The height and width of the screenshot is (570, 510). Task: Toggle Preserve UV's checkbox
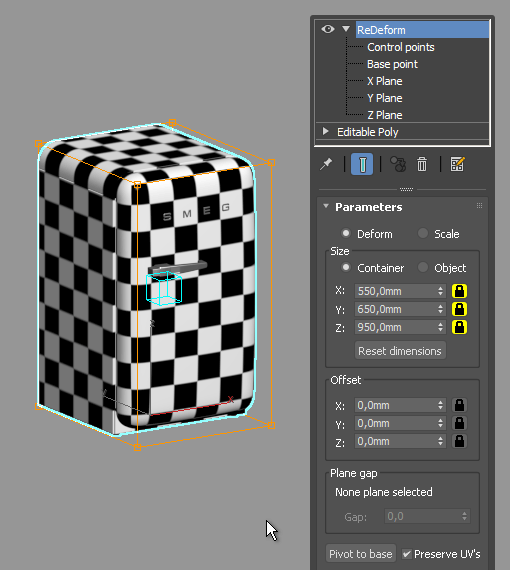click(x=406, y=554)
